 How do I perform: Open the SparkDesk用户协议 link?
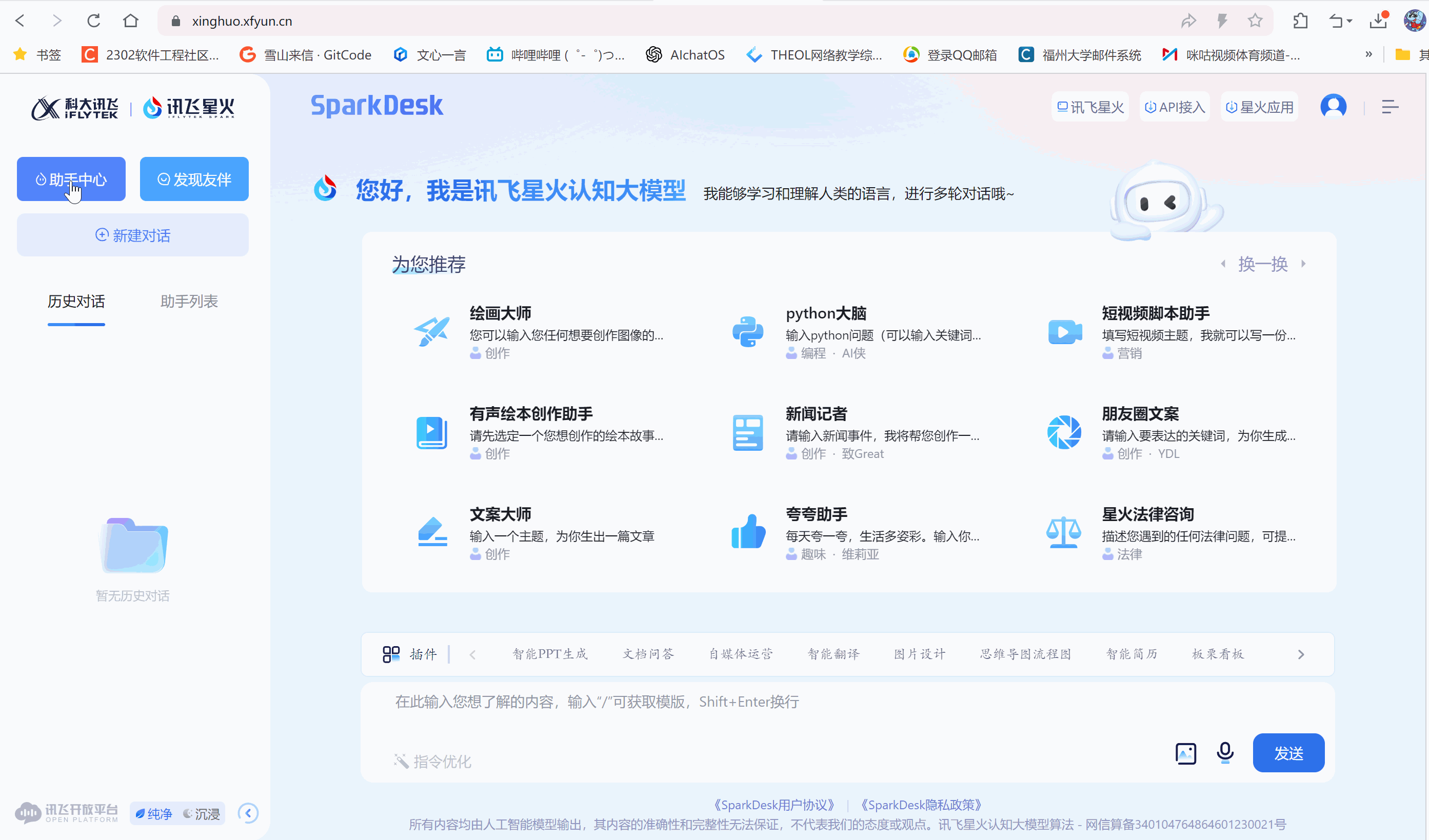(x=773, y=805)
